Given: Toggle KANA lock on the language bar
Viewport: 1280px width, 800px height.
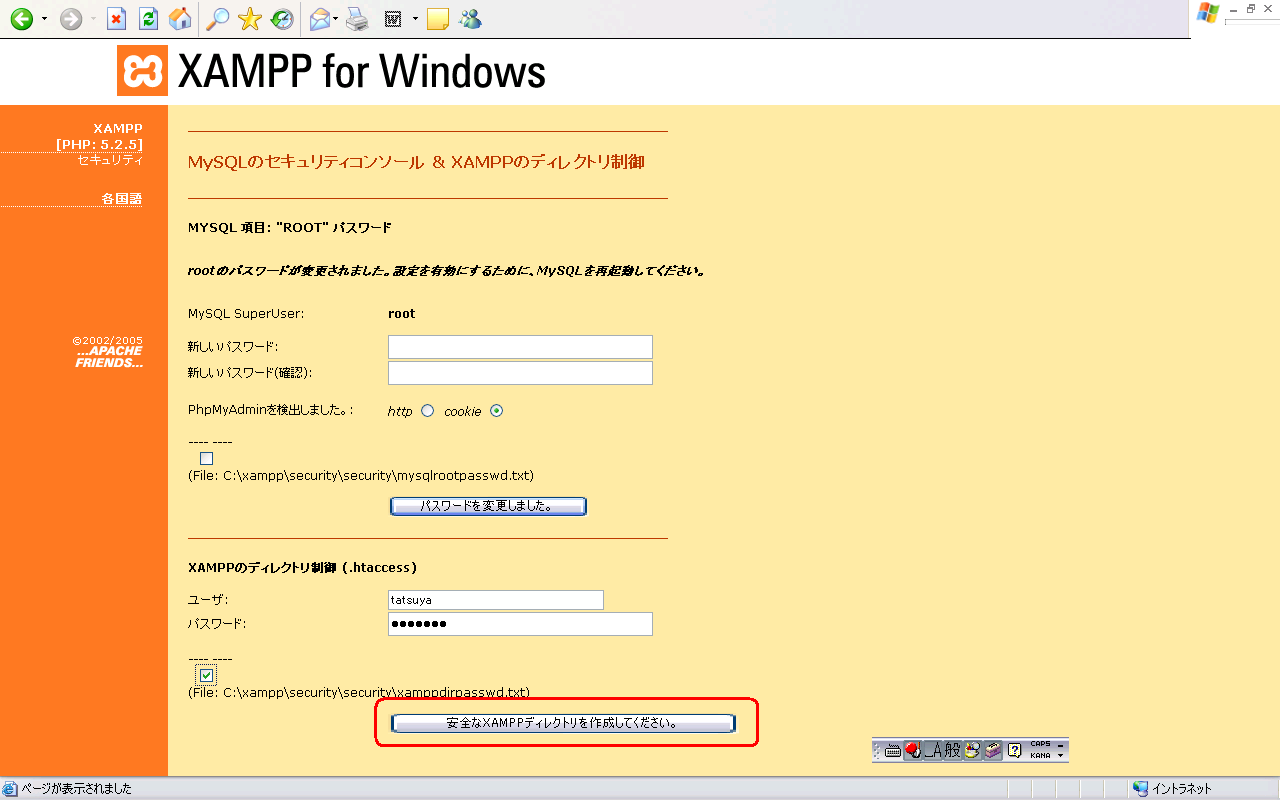Looking at the screenshot, I should (1040, 756).
